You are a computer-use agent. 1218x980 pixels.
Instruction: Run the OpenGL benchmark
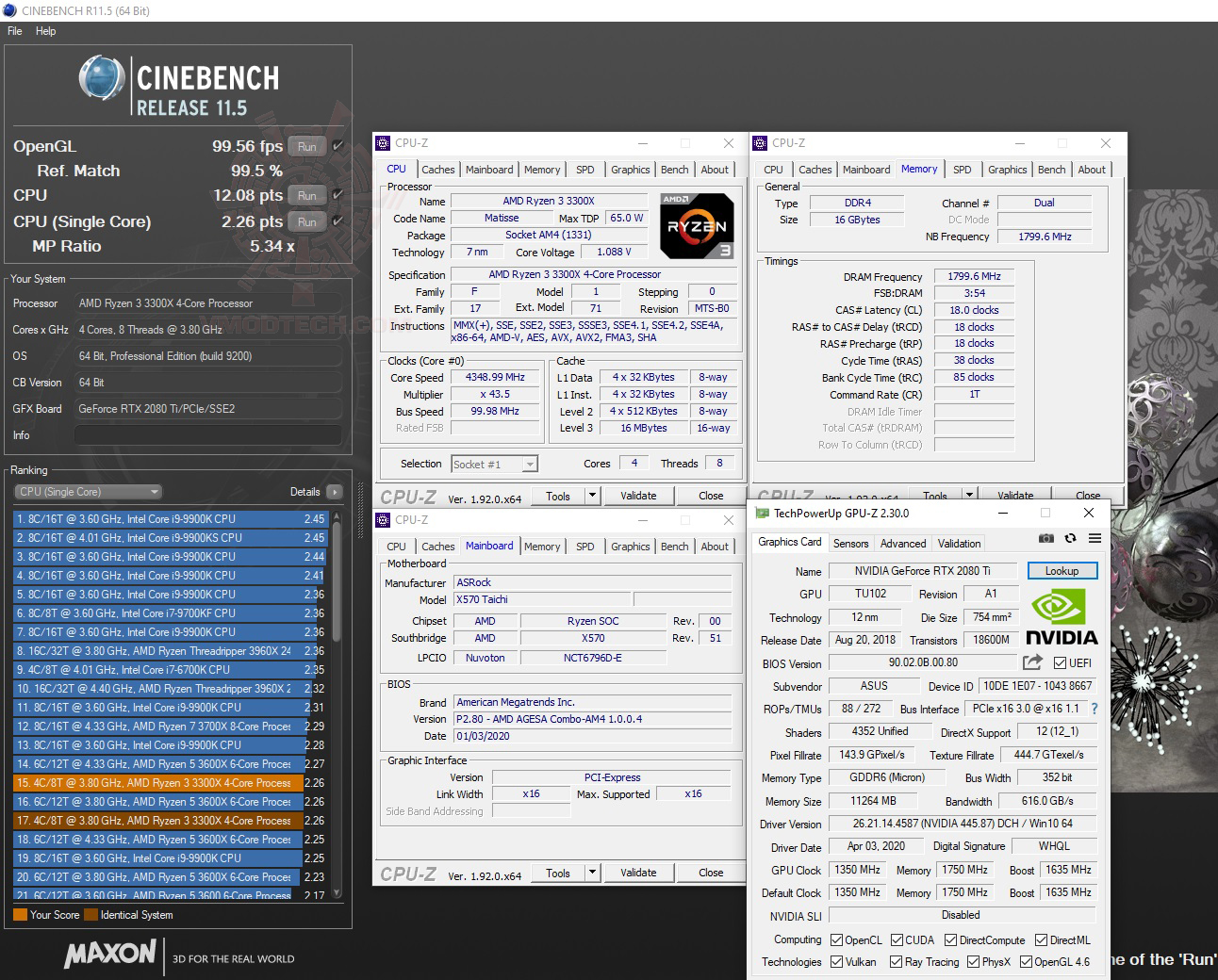pos(307,146)
